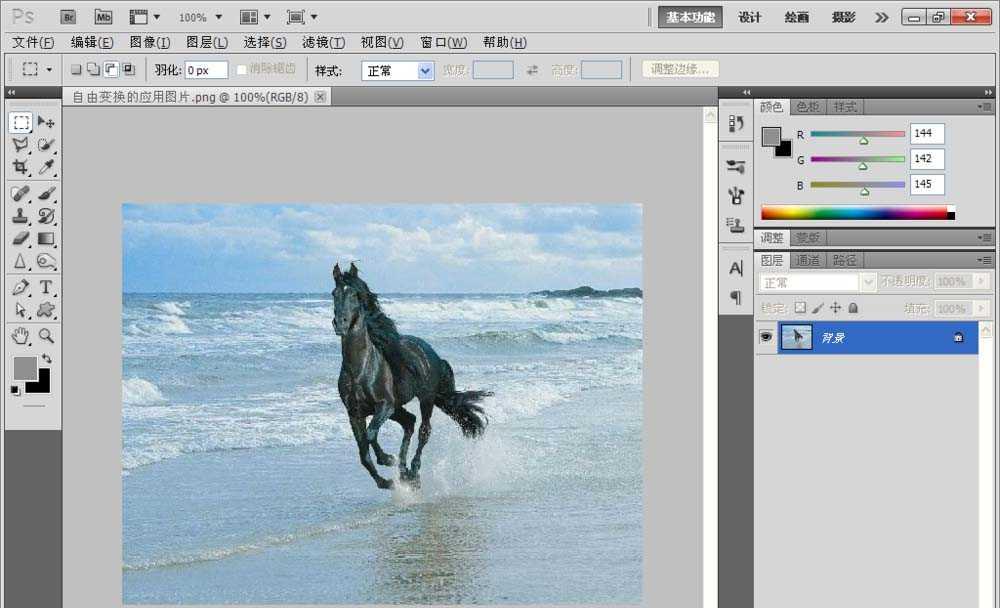Select the Hand tool
The height and width of the screenshot is (608, 1000).
point(20,335)
